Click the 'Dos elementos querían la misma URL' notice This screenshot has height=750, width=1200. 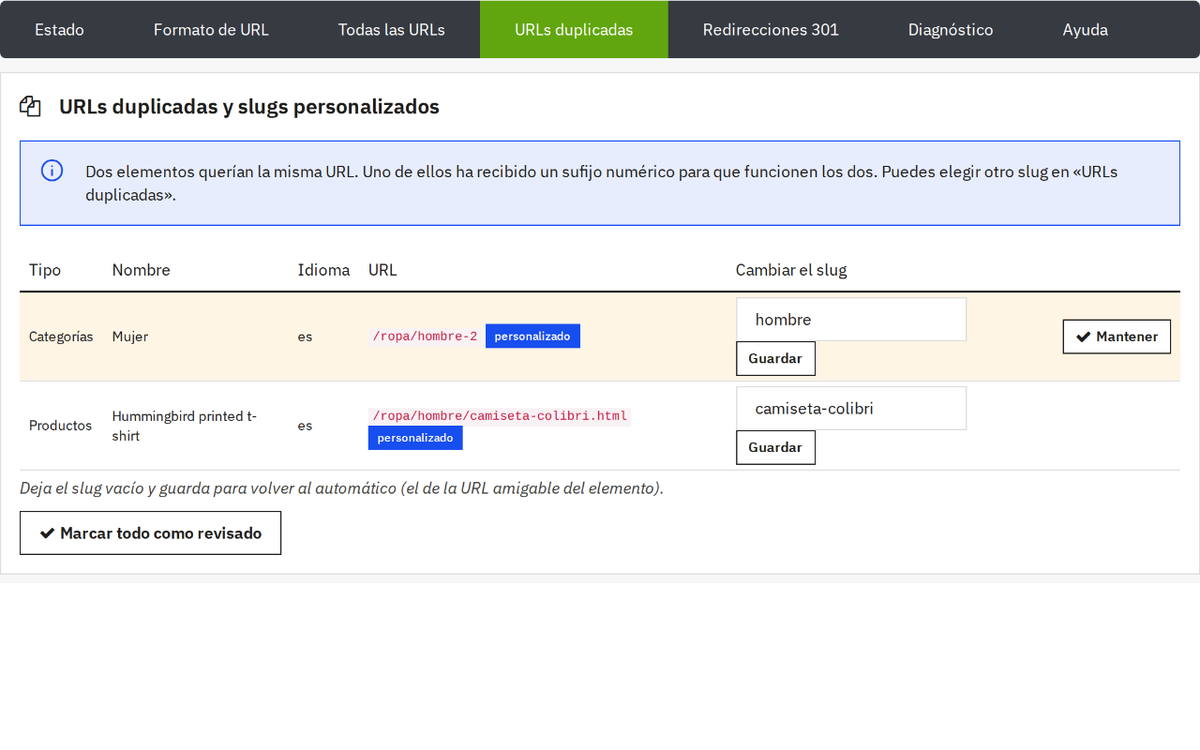(x=600, y=183)
